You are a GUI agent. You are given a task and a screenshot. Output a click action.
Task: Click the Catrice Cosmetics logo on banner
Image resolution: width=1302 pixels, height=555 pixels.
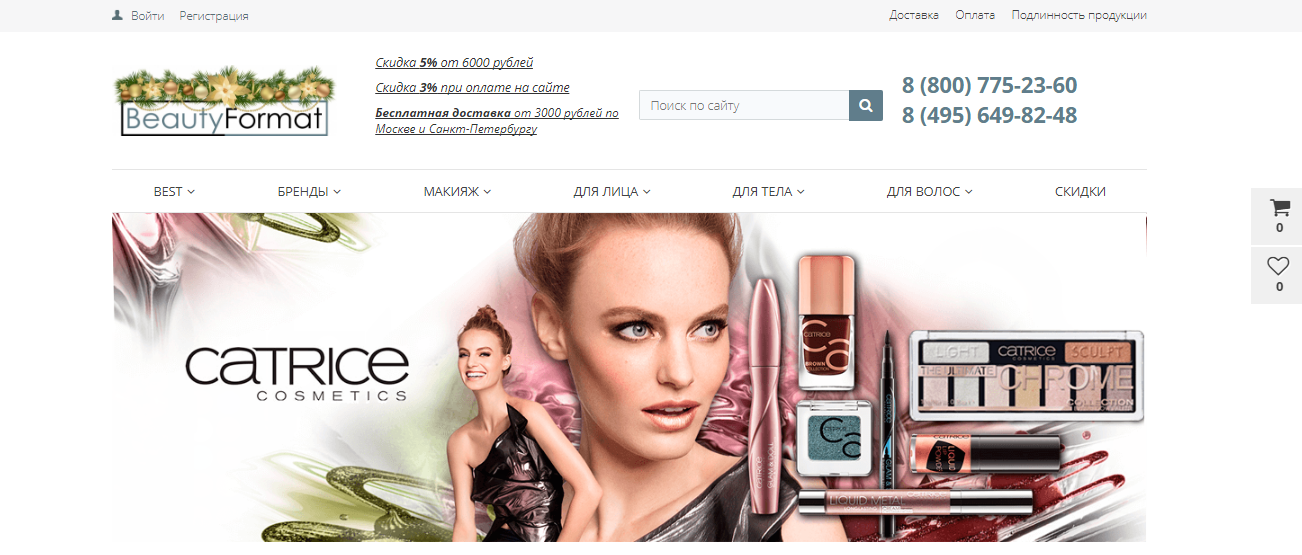click(297, 373)
